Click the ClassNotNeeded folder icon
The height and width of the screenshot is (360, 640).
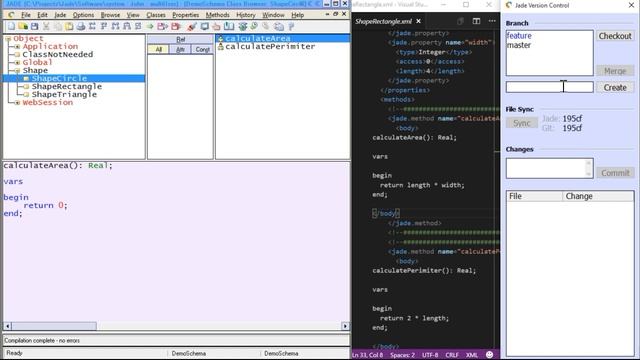(x=17, y=54)
